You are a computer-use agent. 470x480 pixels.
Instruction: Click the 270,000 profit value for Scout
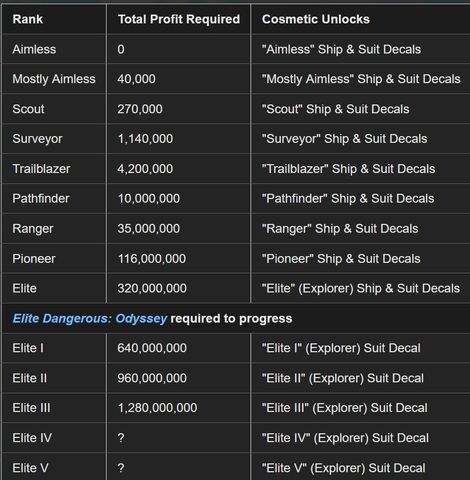tap(140, 109)
